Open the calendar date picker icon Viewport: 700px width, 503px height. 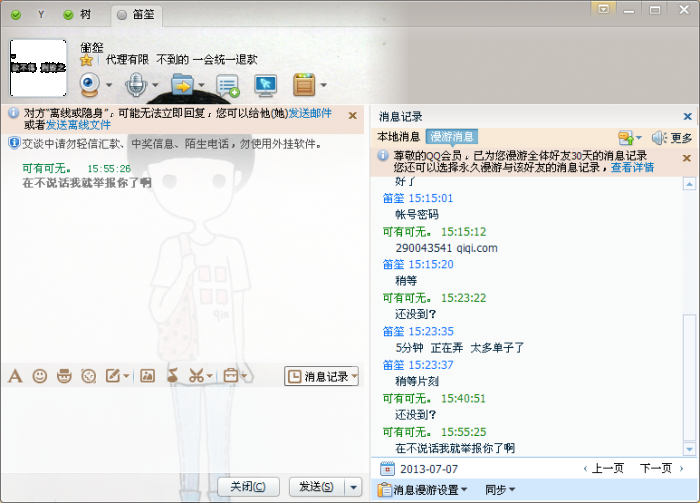(x=387, y=469)
